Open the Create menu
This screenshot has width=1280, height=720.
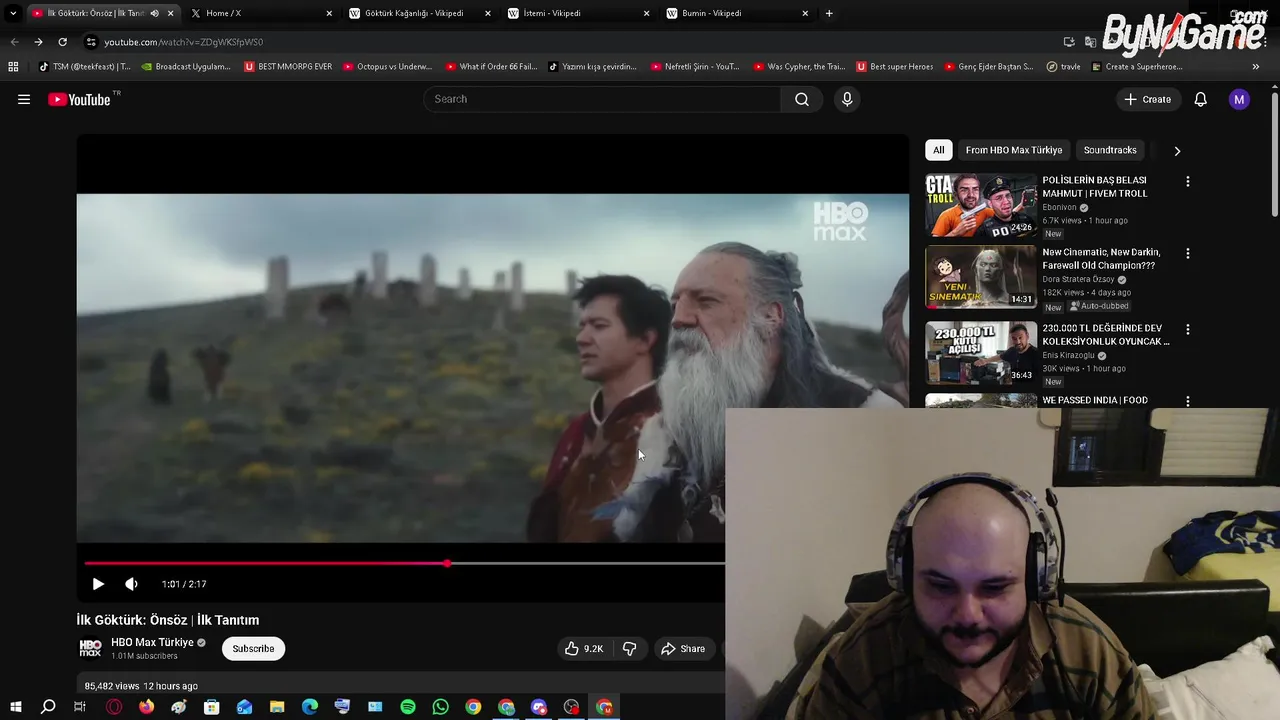coord(1147,99)
